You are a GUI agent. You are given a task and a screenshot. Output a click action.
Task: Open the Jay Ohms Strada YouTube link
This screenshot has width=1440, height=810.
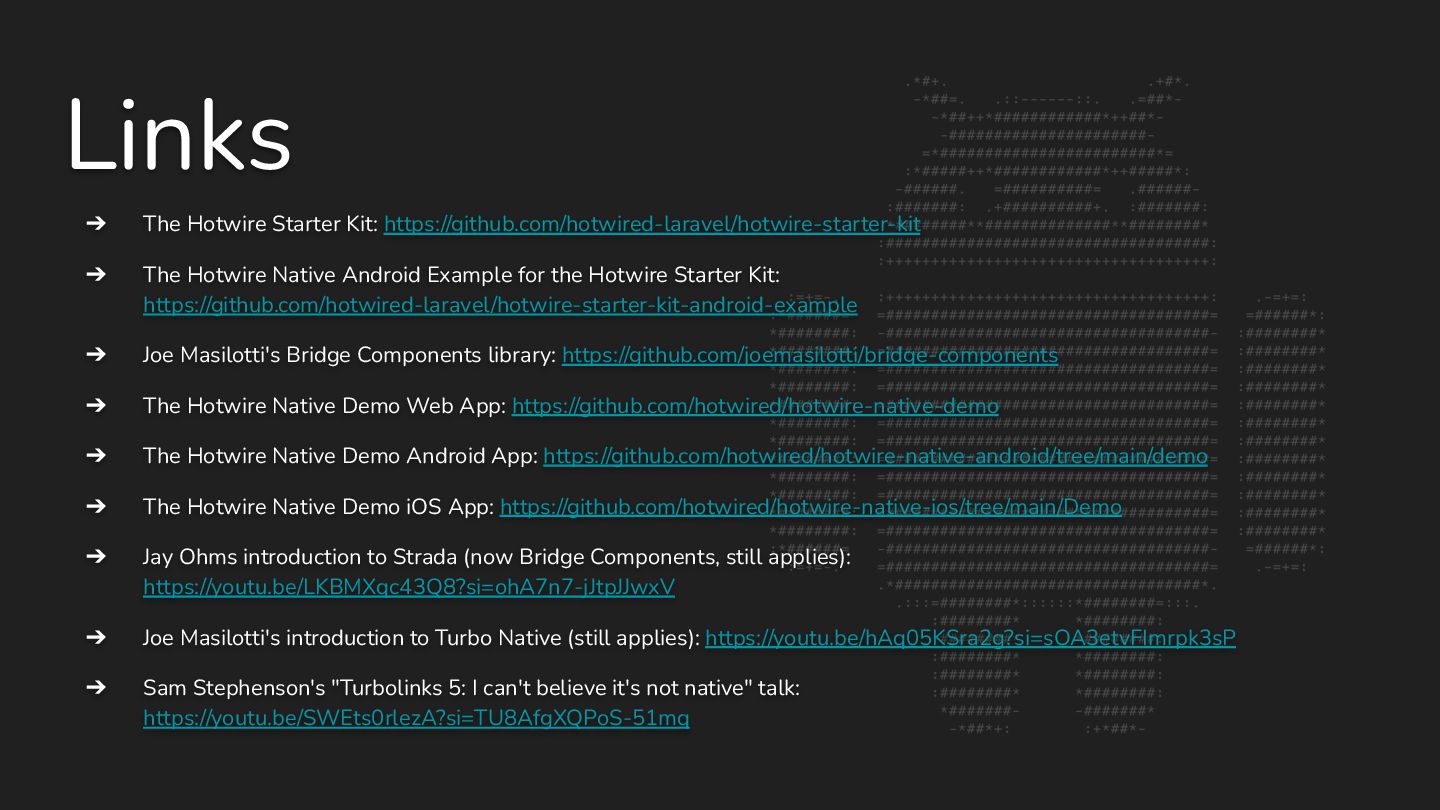409,587
